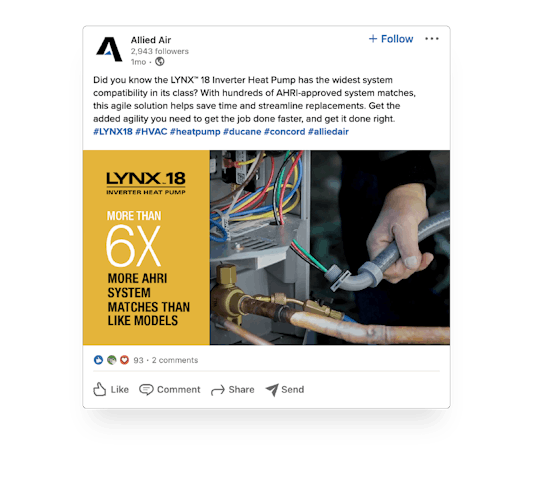Open the LYNX 18 heat pump image
Screen dimensions: 533x498
266,247
